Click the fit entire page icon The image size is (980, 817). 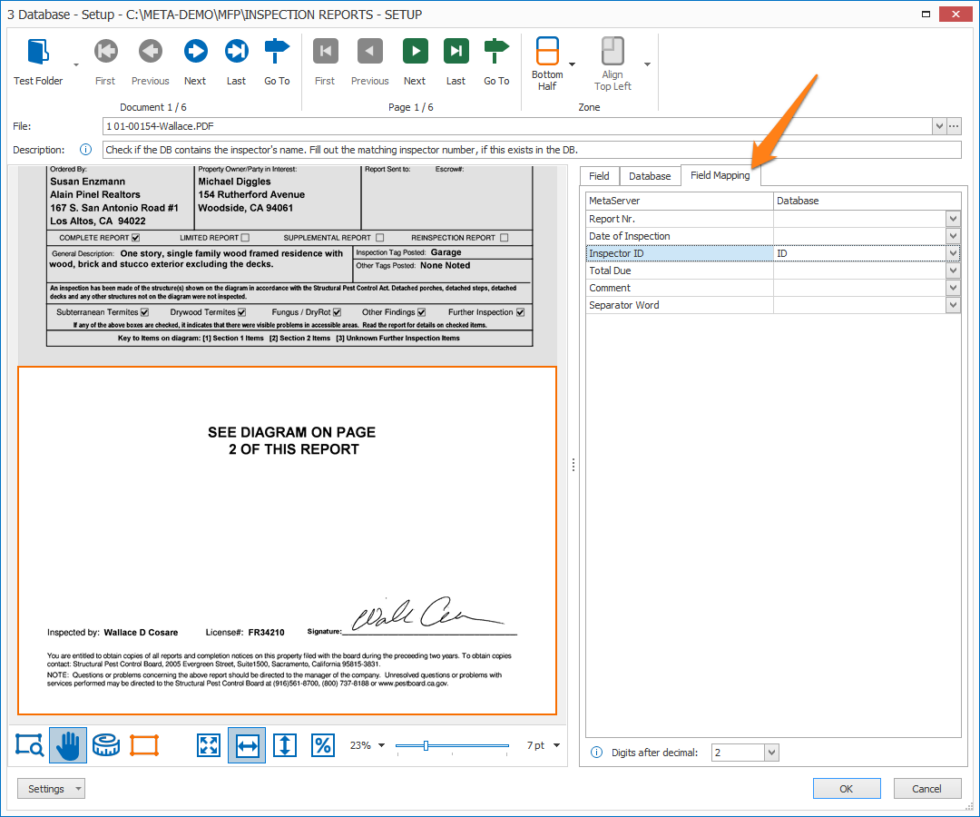pos(208,745)
